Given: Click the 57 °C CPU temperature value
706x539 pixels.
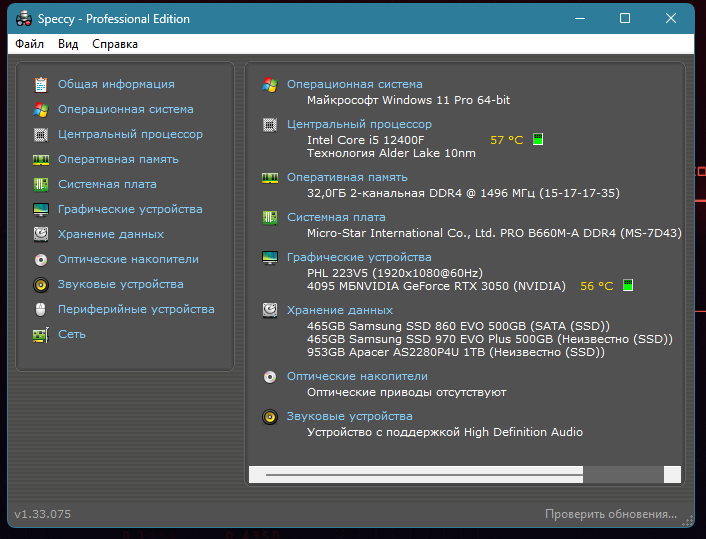Looking at the screenshot, I should [x=507, y=140].
